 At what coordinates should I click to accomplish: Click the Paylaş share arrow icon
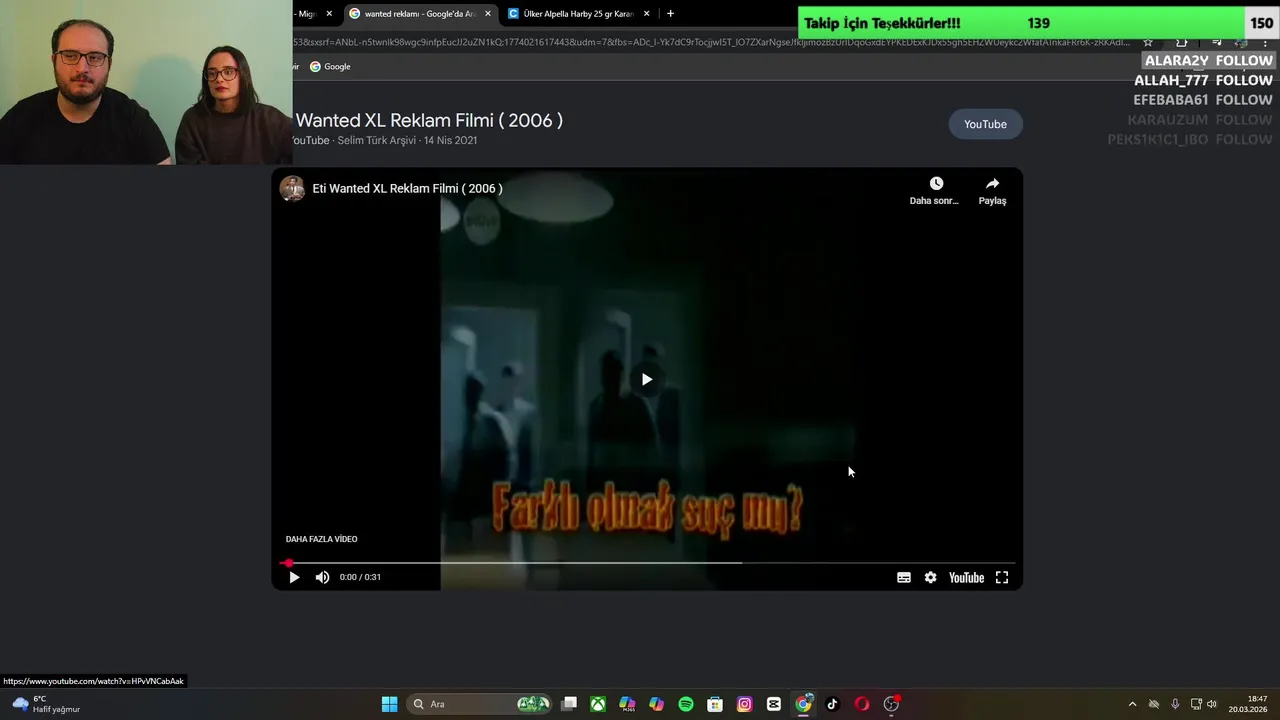tap(992, 183)
